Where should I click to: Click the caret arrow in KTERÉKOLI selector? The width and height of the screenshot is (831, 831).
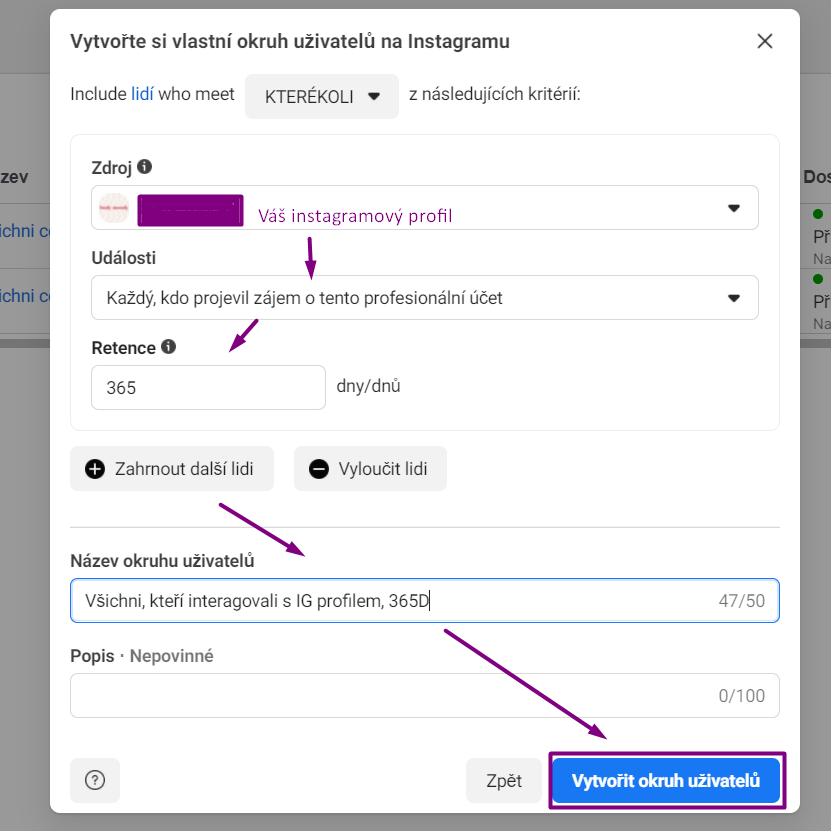tap(374, 96)
